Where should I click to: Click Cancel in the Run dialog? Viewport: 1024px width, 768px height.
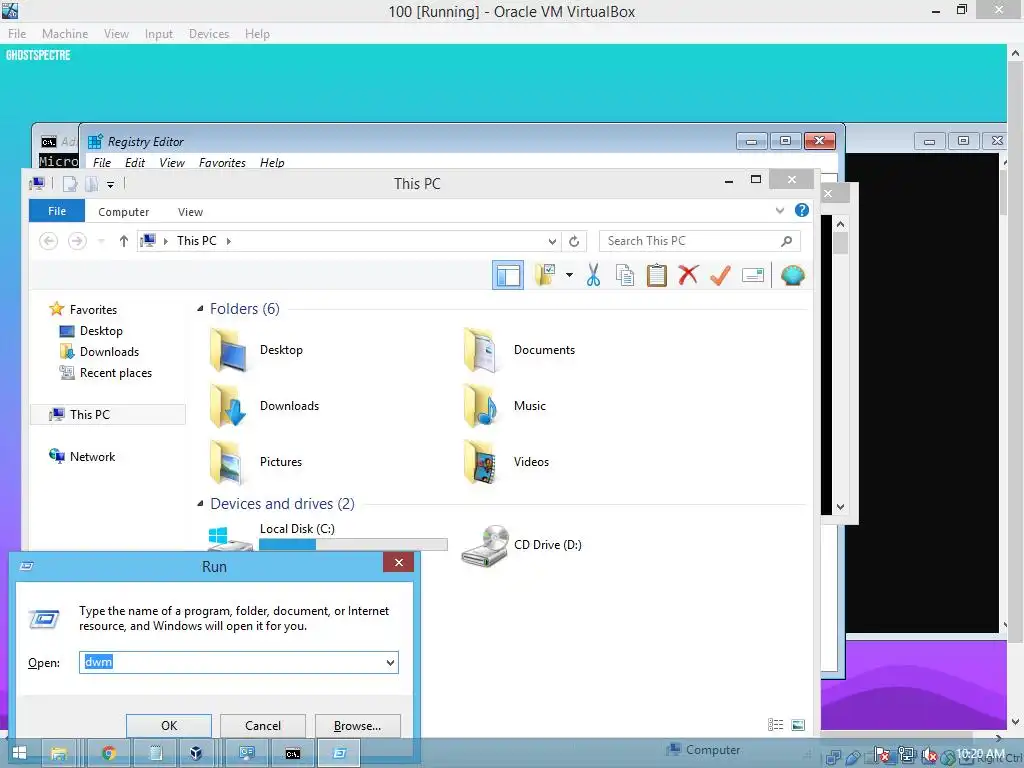(x=263, y=726)
